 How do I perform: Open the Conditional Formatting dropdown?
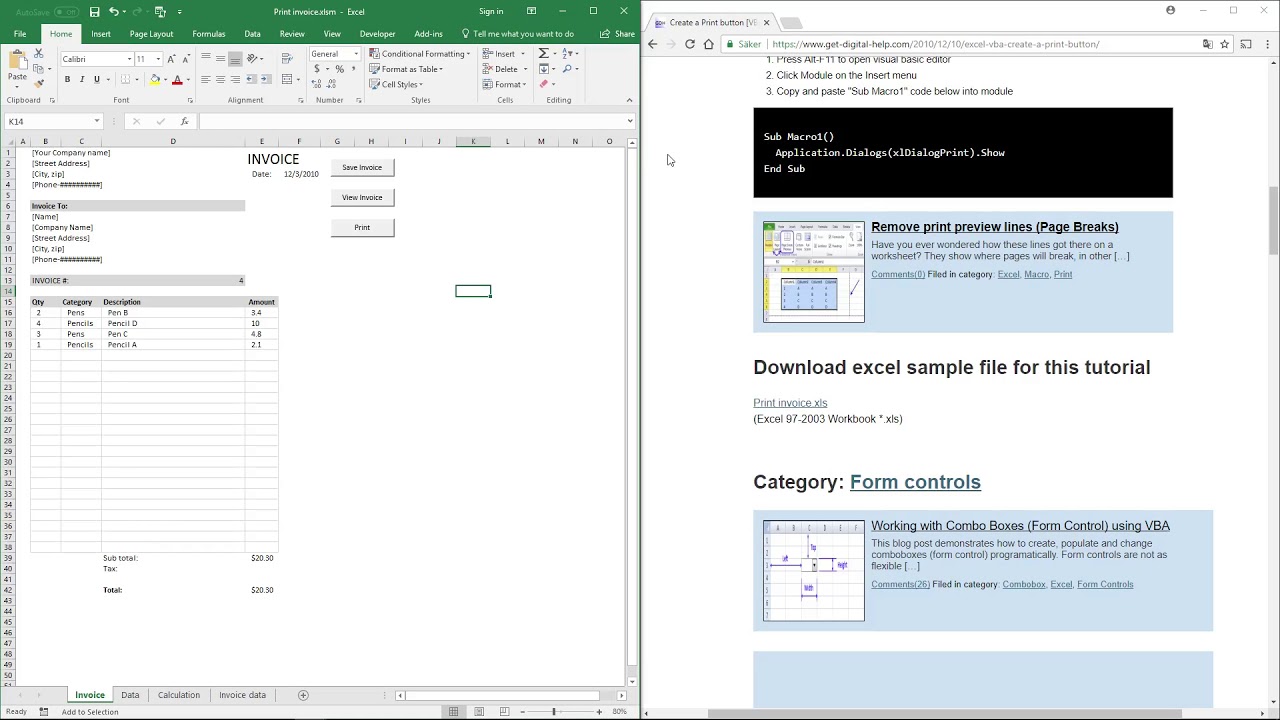click(419, 54)
